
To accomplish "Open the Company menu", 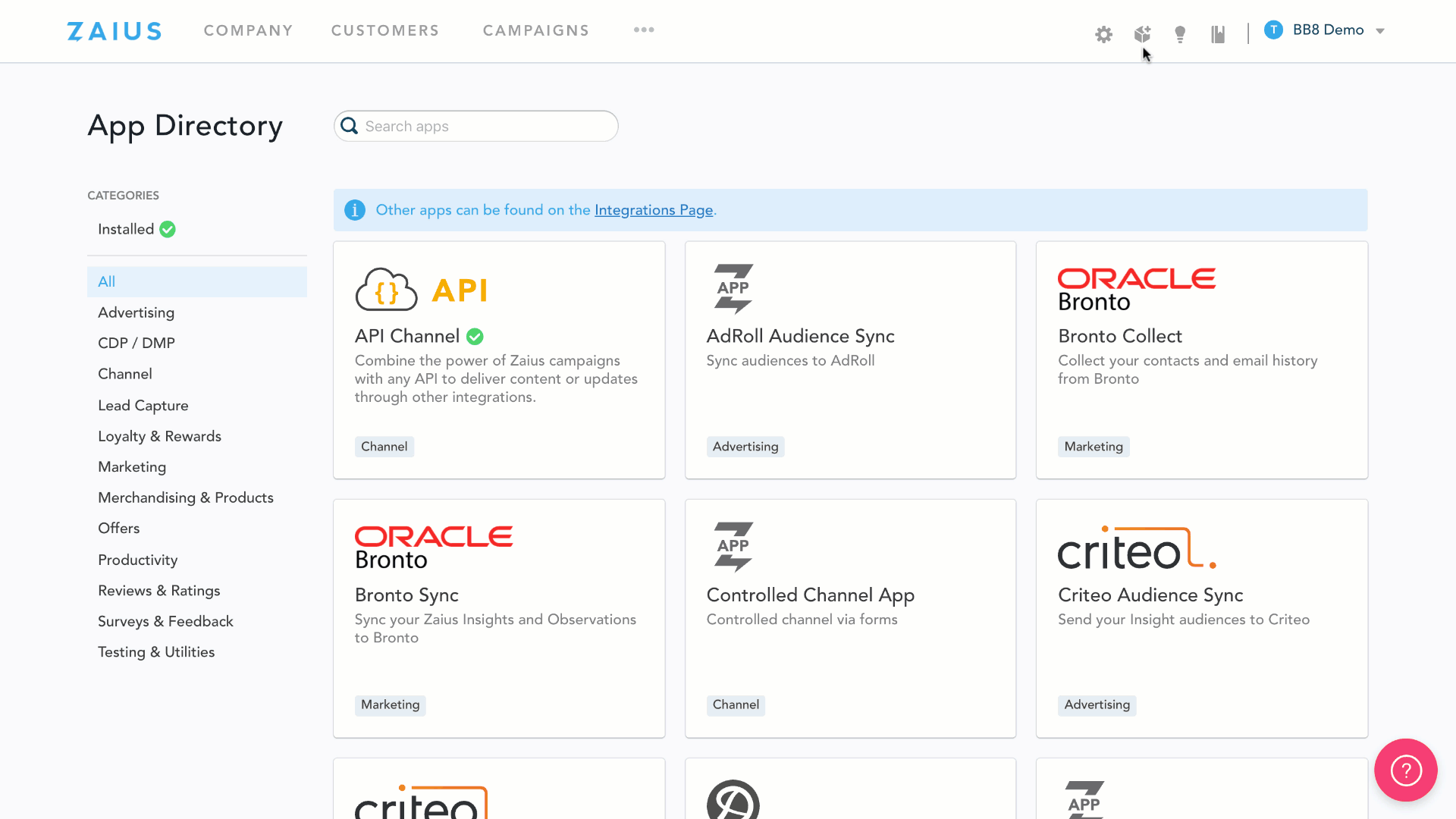I will (x=248, y=30).
